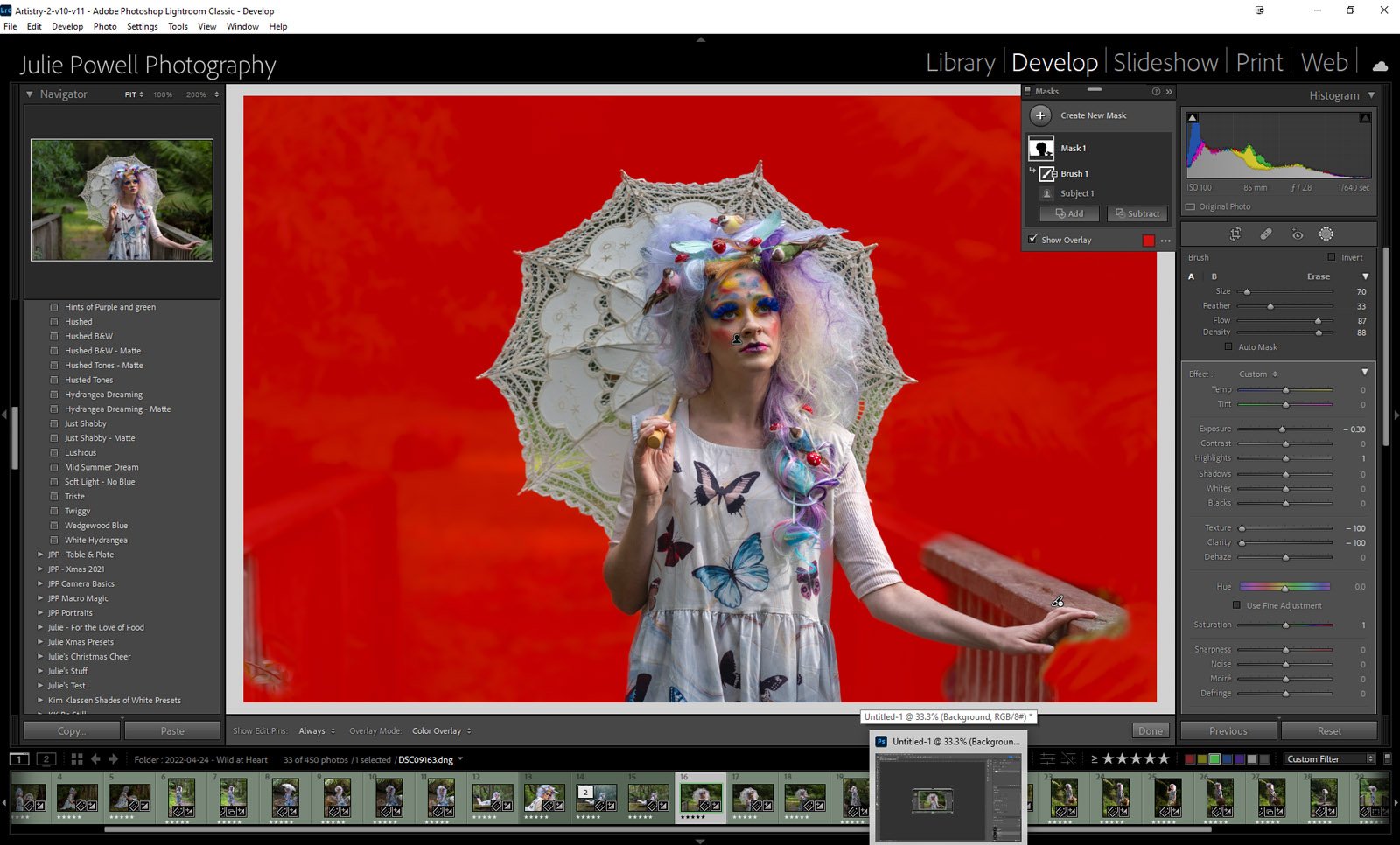
Task: Open the Develop menu in menu bar
Action: (x=67, y=26)
